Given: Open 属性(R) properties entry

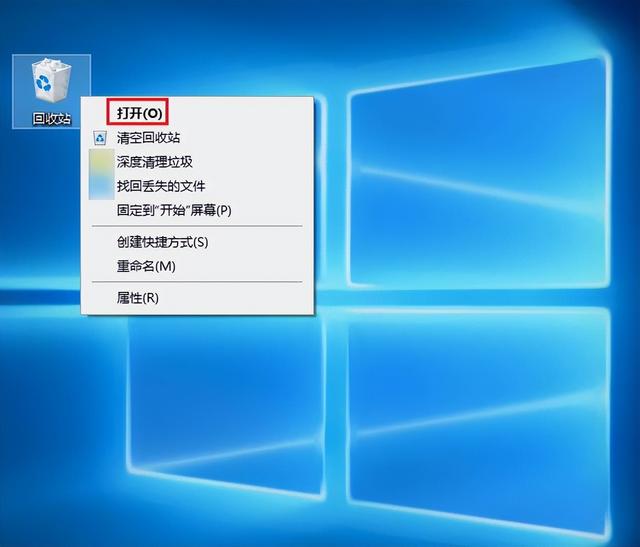Looking at the screenshot, I should click(x=198, y=298).
